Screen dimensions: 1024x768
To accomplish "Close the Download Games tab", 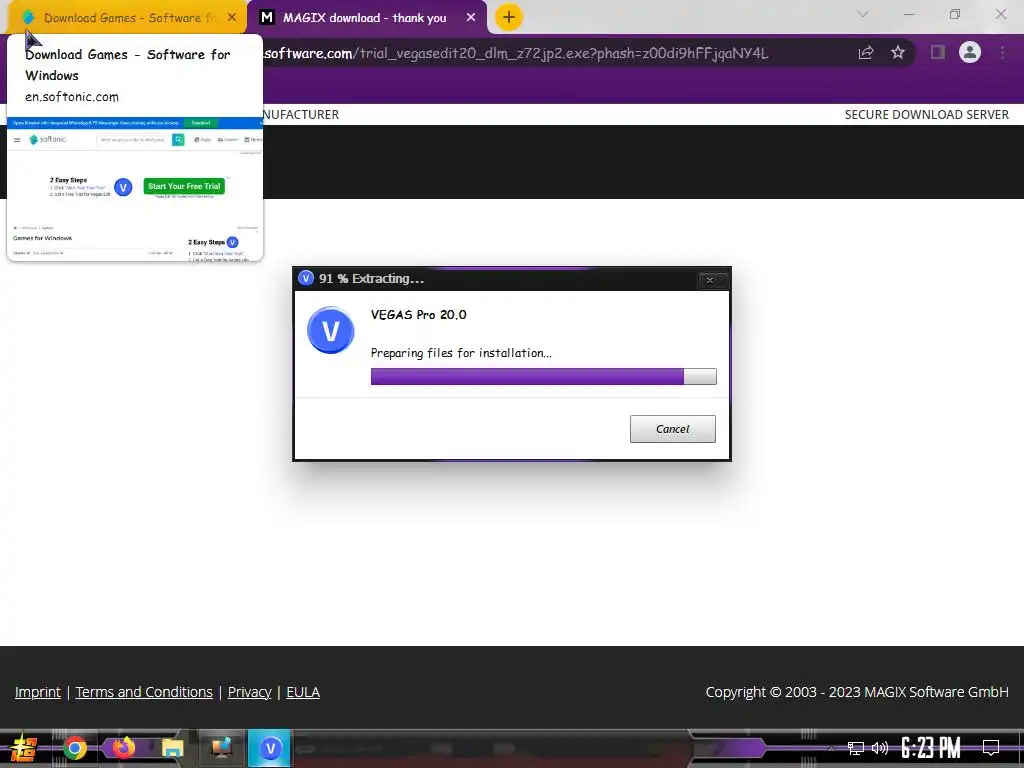I will pyautogui.click(x=232, y=18).
